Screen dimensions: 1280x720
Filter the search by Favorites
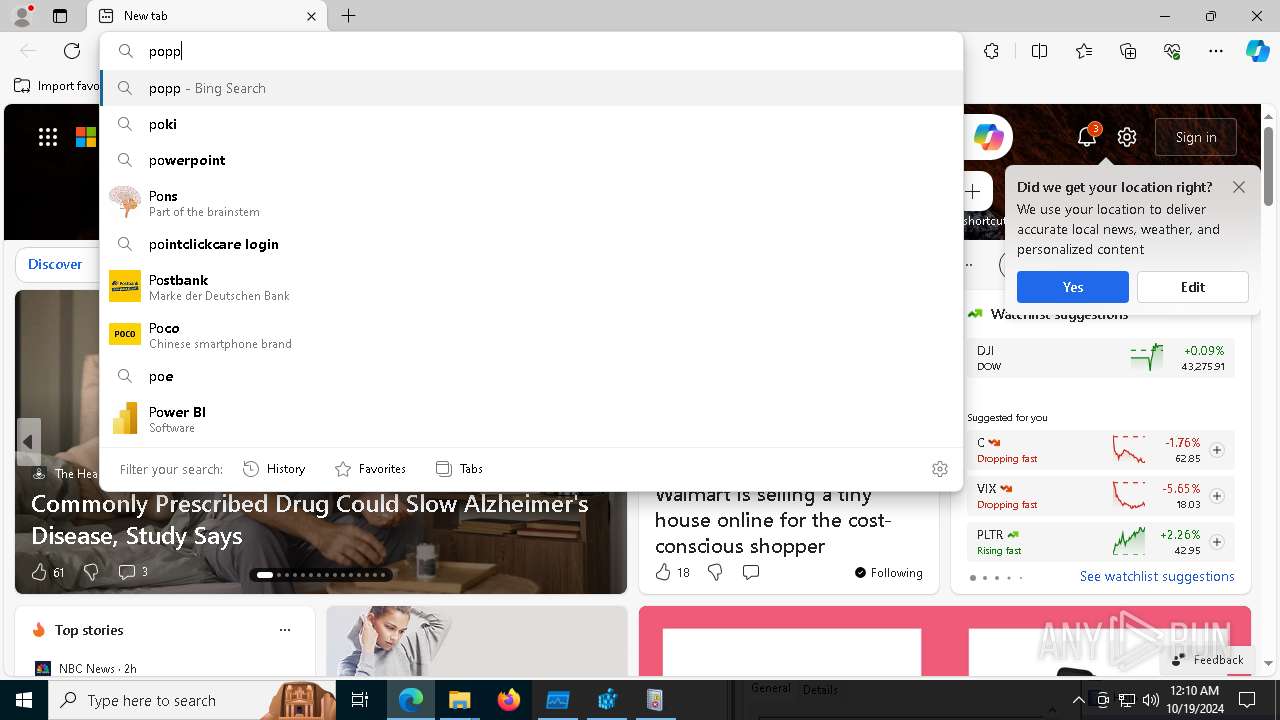coord(370,468)
